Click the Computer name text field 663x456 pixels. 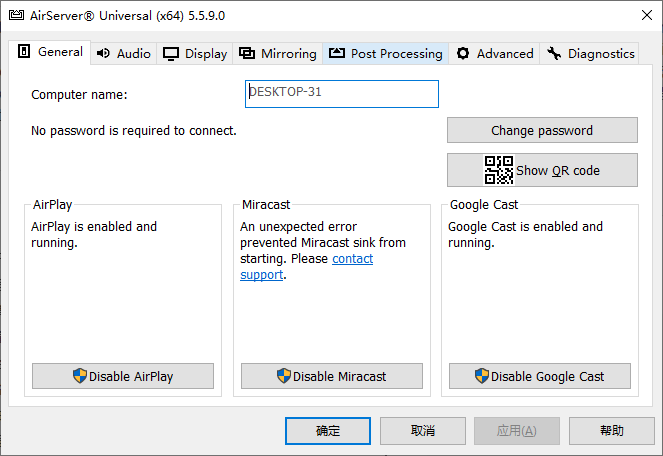(x=342, y=93)
